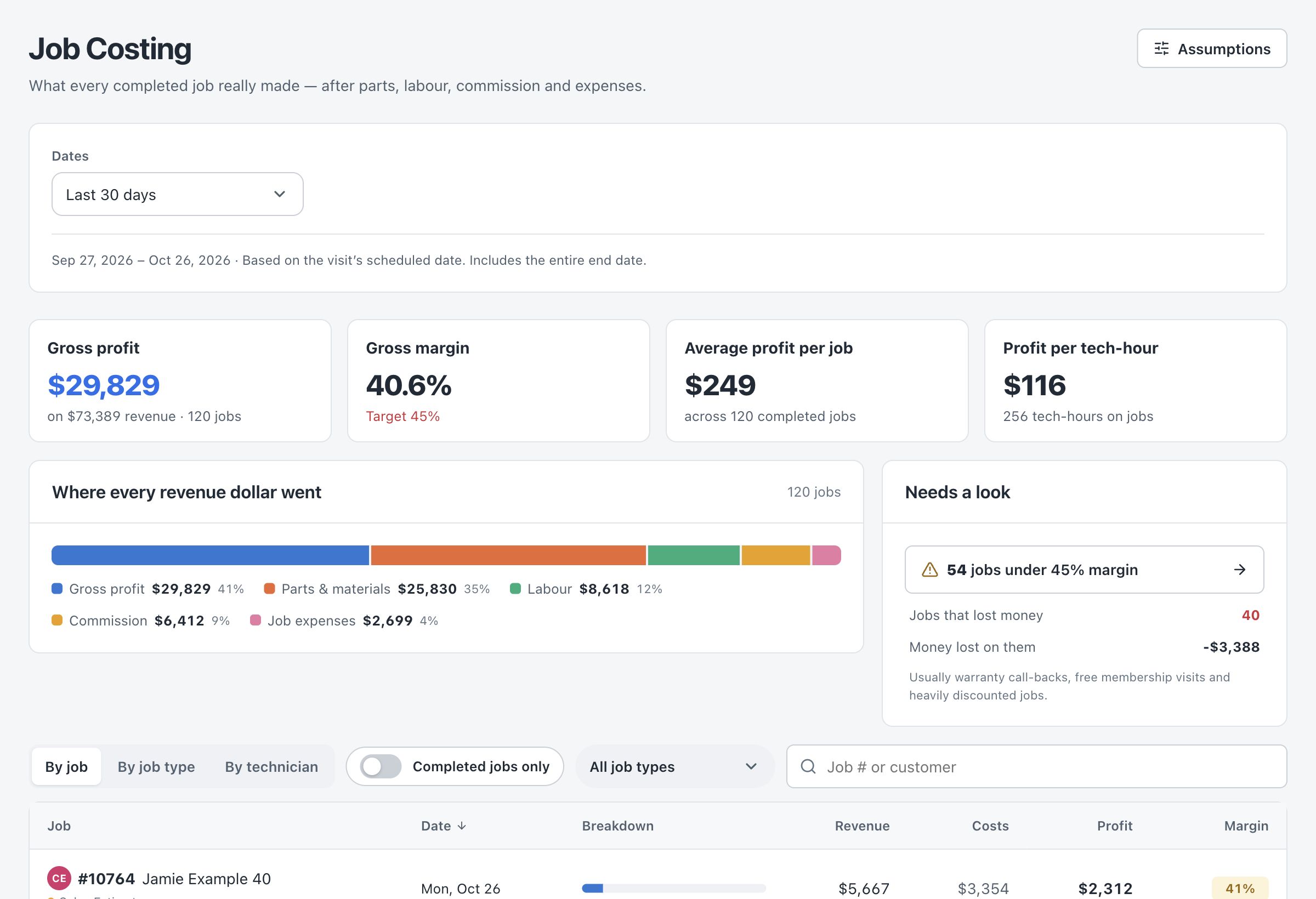Switch to the By technician tab

pyautogui.click(x=271, y=766)
